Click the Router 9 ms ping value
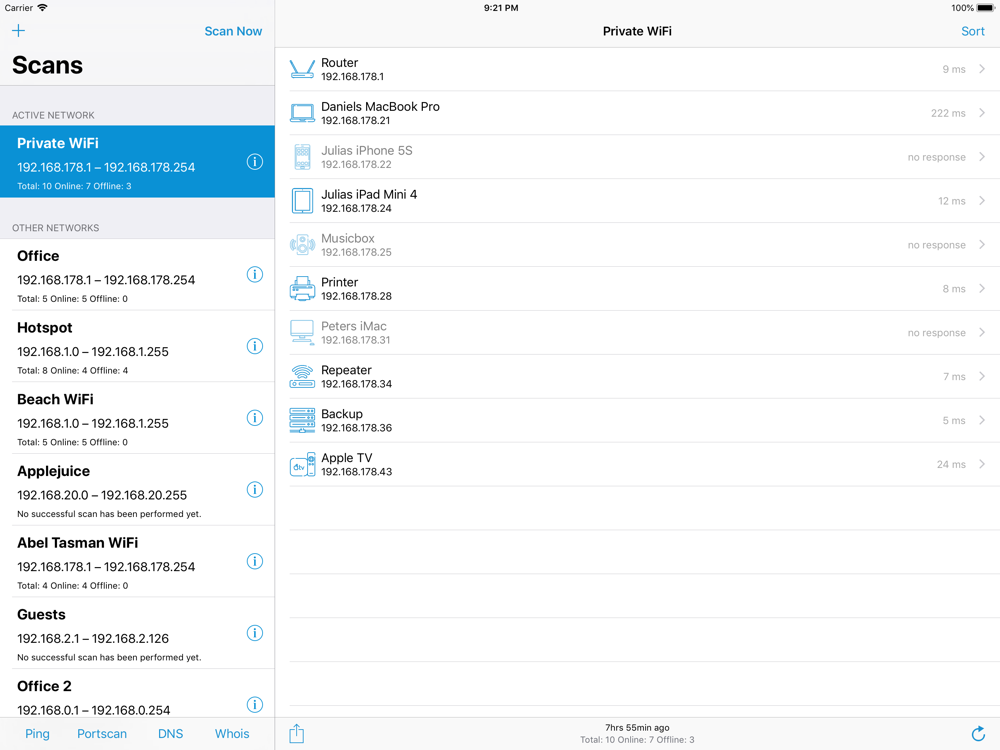The image size is (1000, 750). coord(954,70)
